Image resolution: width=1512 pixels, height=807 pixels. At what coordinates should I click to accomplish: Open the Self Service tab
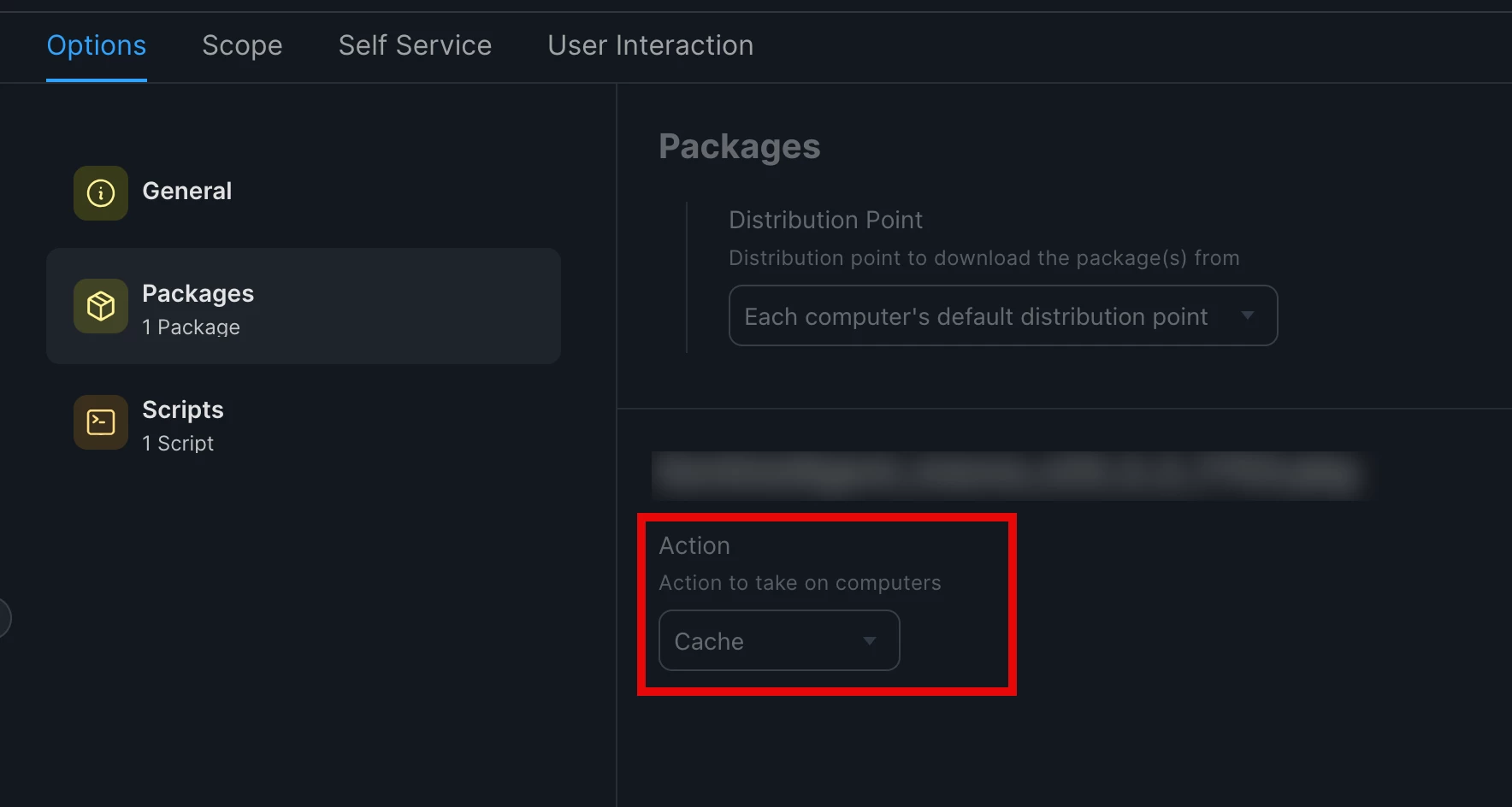click(415, 45)
